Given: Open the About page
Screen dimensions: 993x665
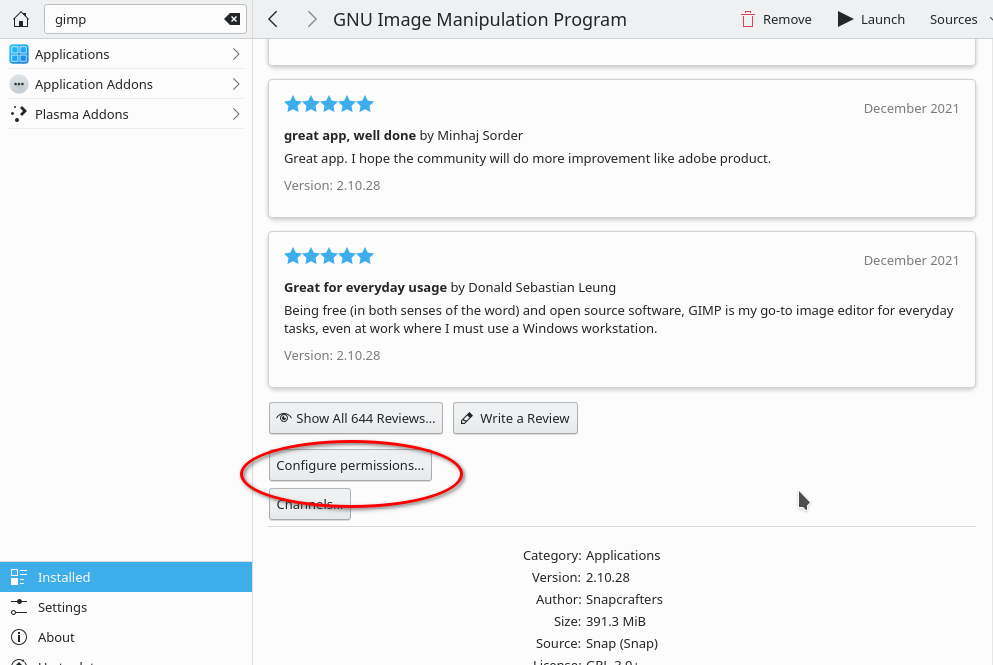Looking at the screenshot, I should click(56, 637).
